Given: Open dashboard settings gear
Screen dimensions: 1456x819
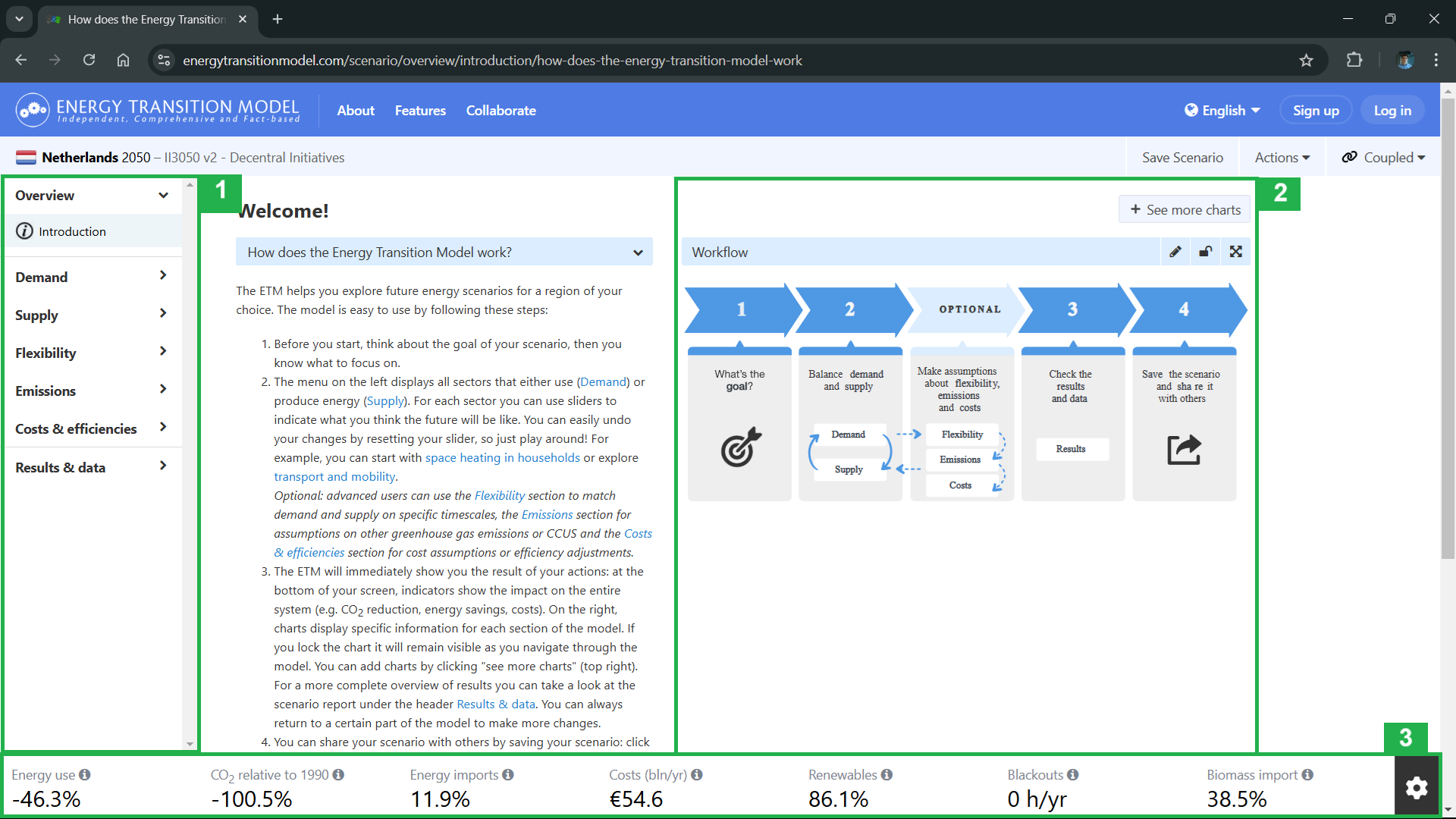Looking at the screenshot, I should 1417,788.
